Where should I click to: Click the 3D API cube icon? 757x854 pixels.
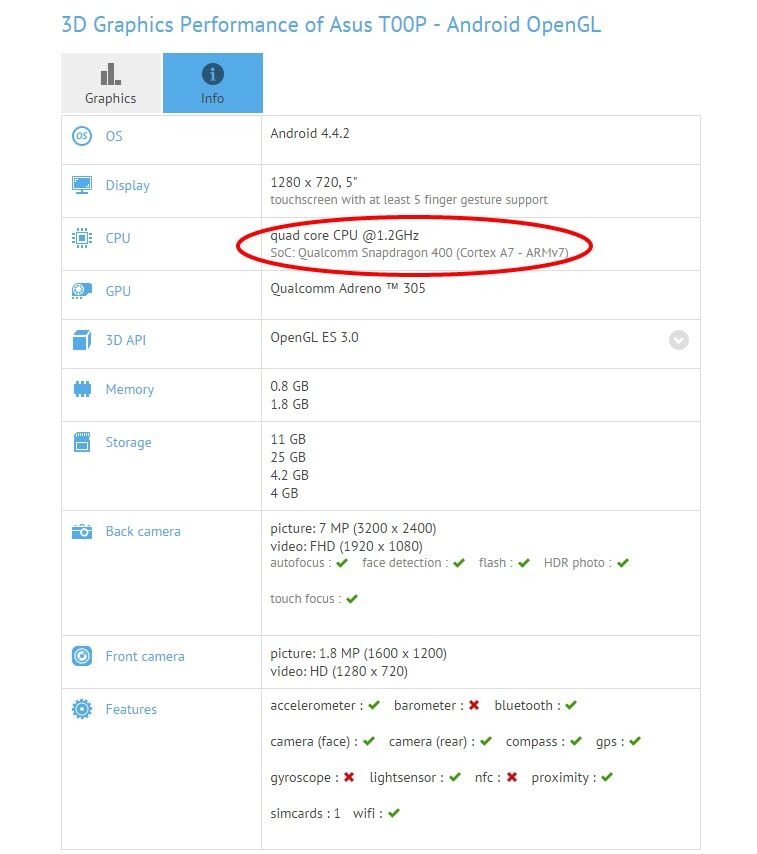coord(82,340)
